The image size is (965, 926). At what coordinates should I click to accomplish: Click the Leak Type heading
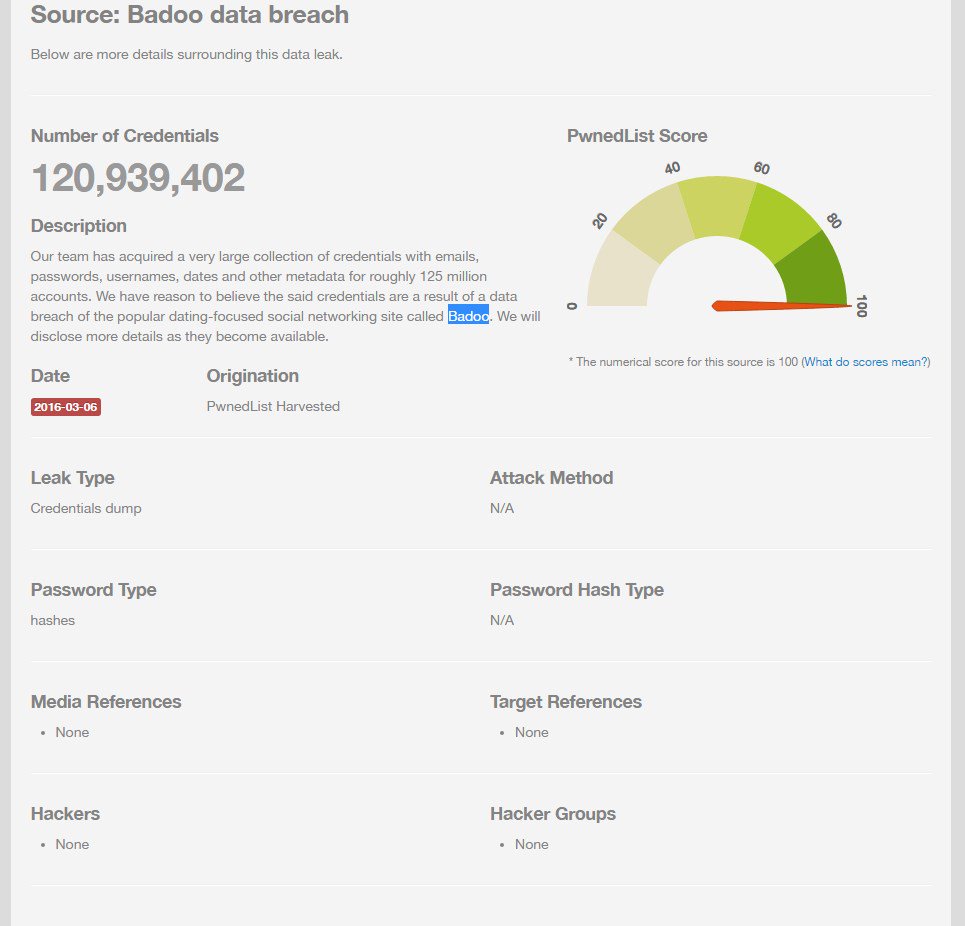[x=73, y=478]
